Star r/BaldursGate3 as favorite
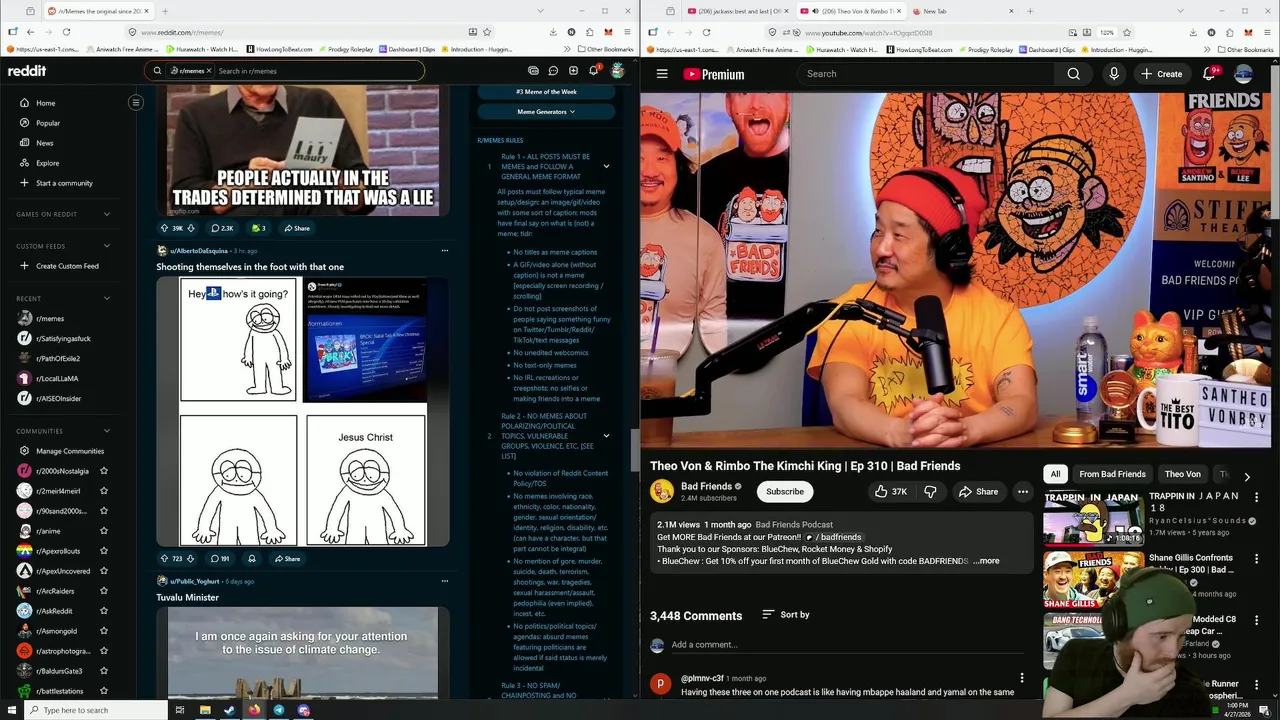This screenshot has height=720, width=1280. (x=104, y=671)
